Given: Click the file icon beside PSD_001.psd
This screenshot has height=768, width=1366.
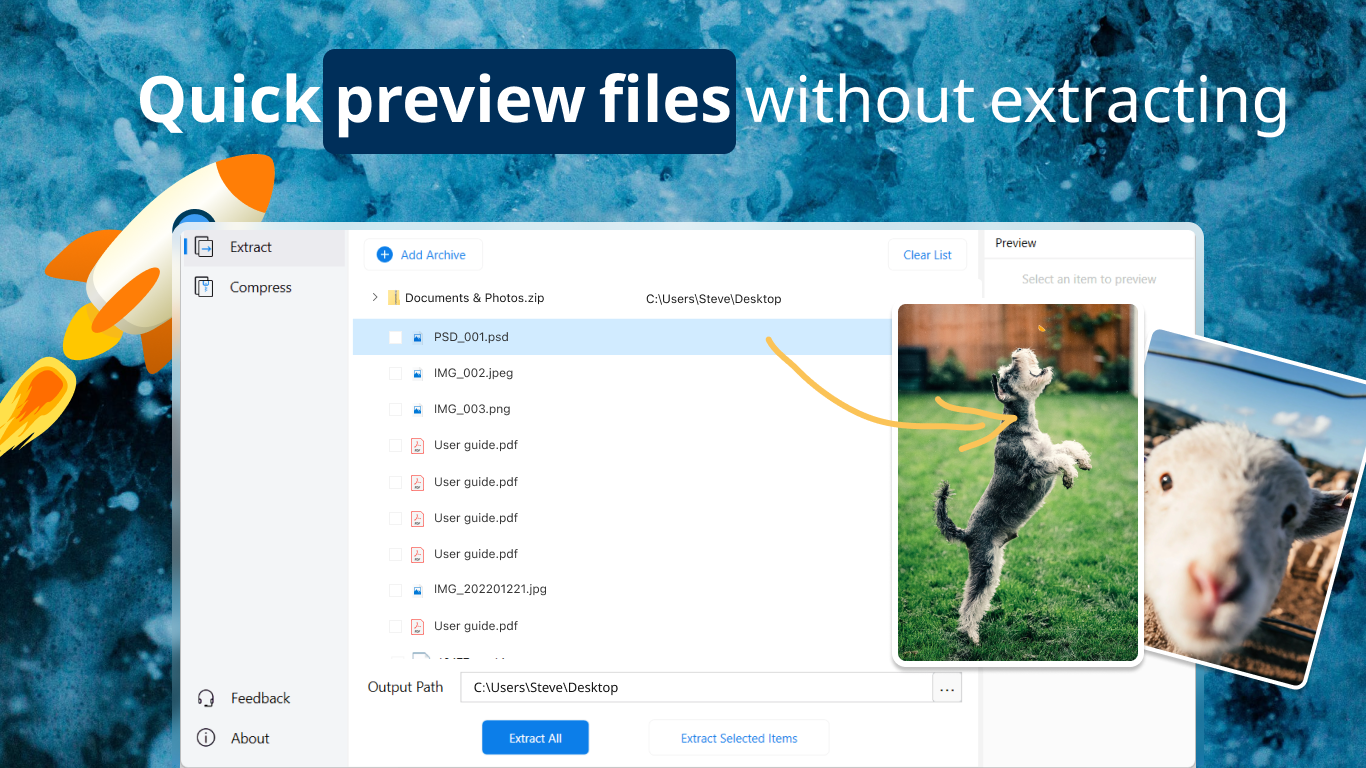Looking at the screenshot, I should [416, 337].
